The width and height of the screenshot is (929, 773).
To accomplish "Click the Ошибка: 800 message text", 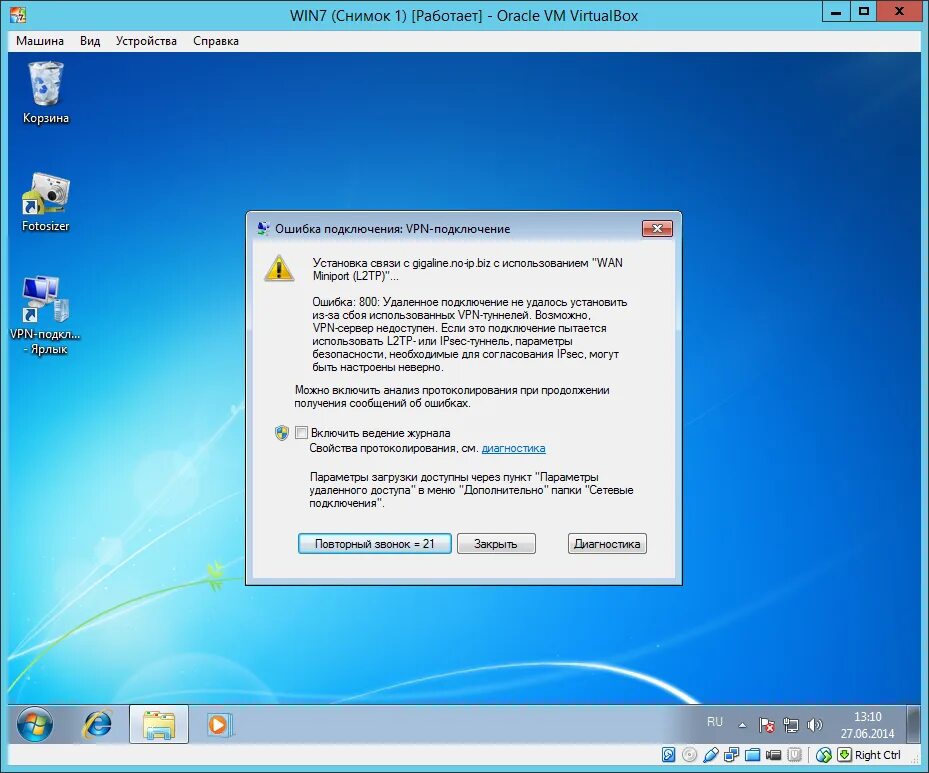I will point(469,335).
